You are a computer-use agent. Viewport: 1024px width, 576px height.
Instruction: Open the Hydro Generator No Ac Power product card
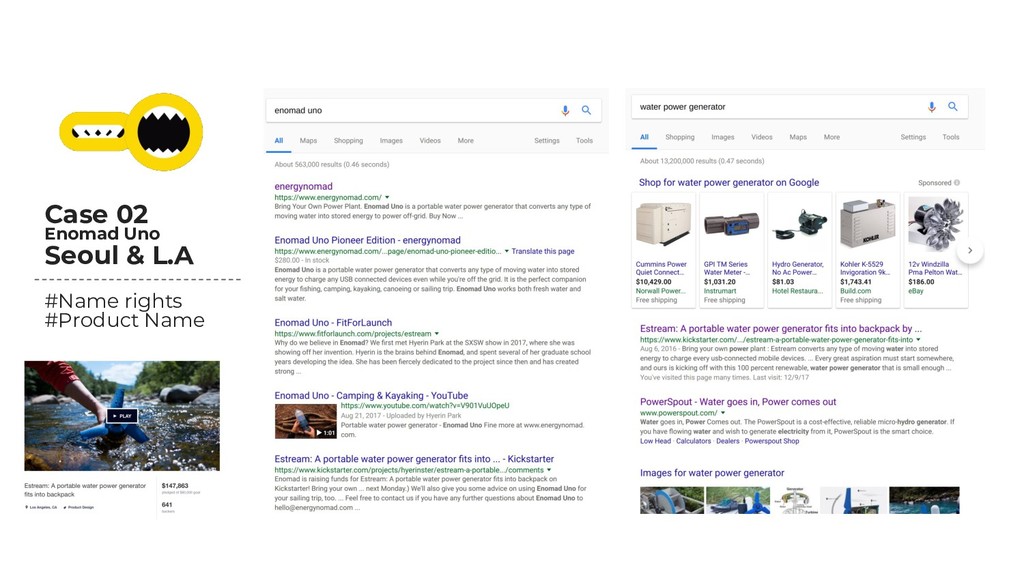point(800,250)
